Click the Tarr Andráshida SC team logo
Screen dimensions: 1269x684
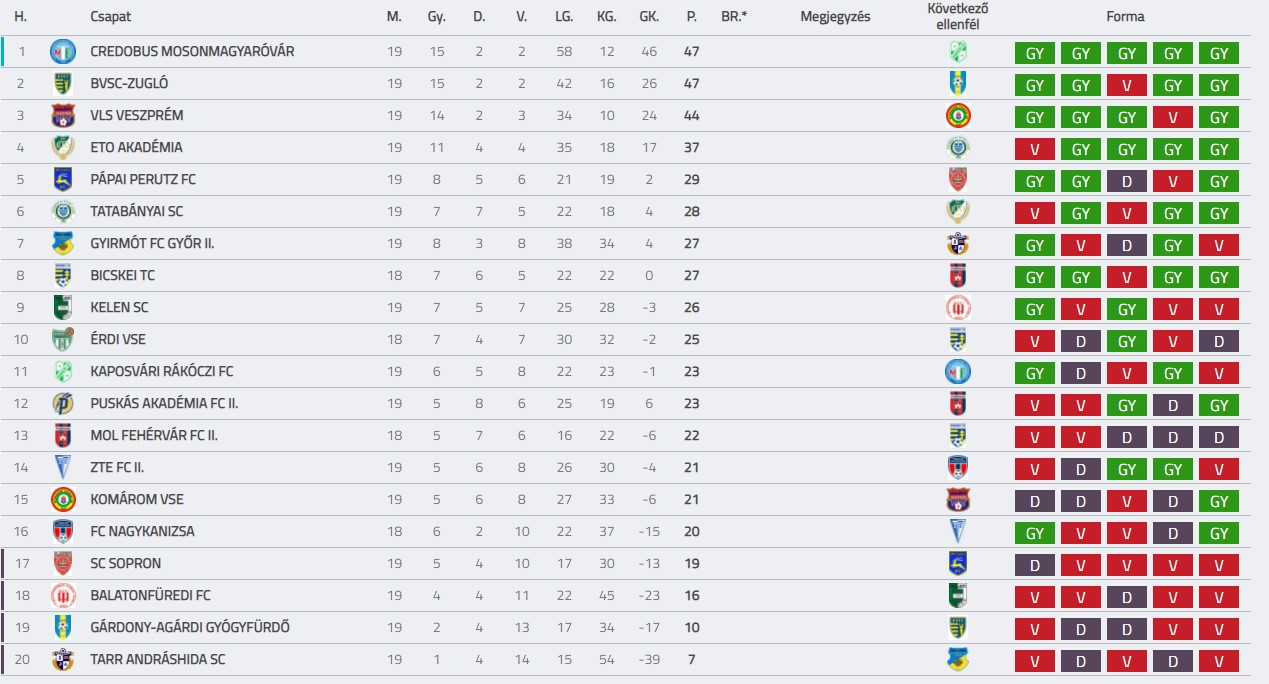click(x=63, y=659)
